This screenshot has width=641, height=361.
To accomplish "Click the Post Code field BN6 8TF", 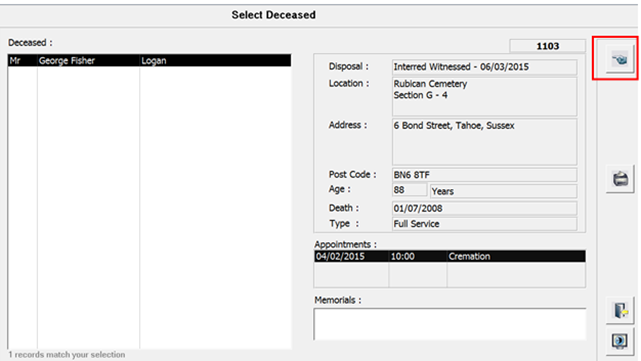I will click(x=484, y=175).
